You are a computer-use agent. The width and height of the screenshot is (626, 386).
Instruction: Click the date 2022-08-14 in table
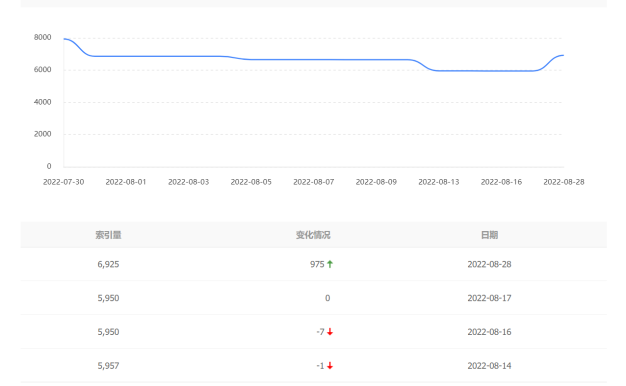click(x=489, y=366)
